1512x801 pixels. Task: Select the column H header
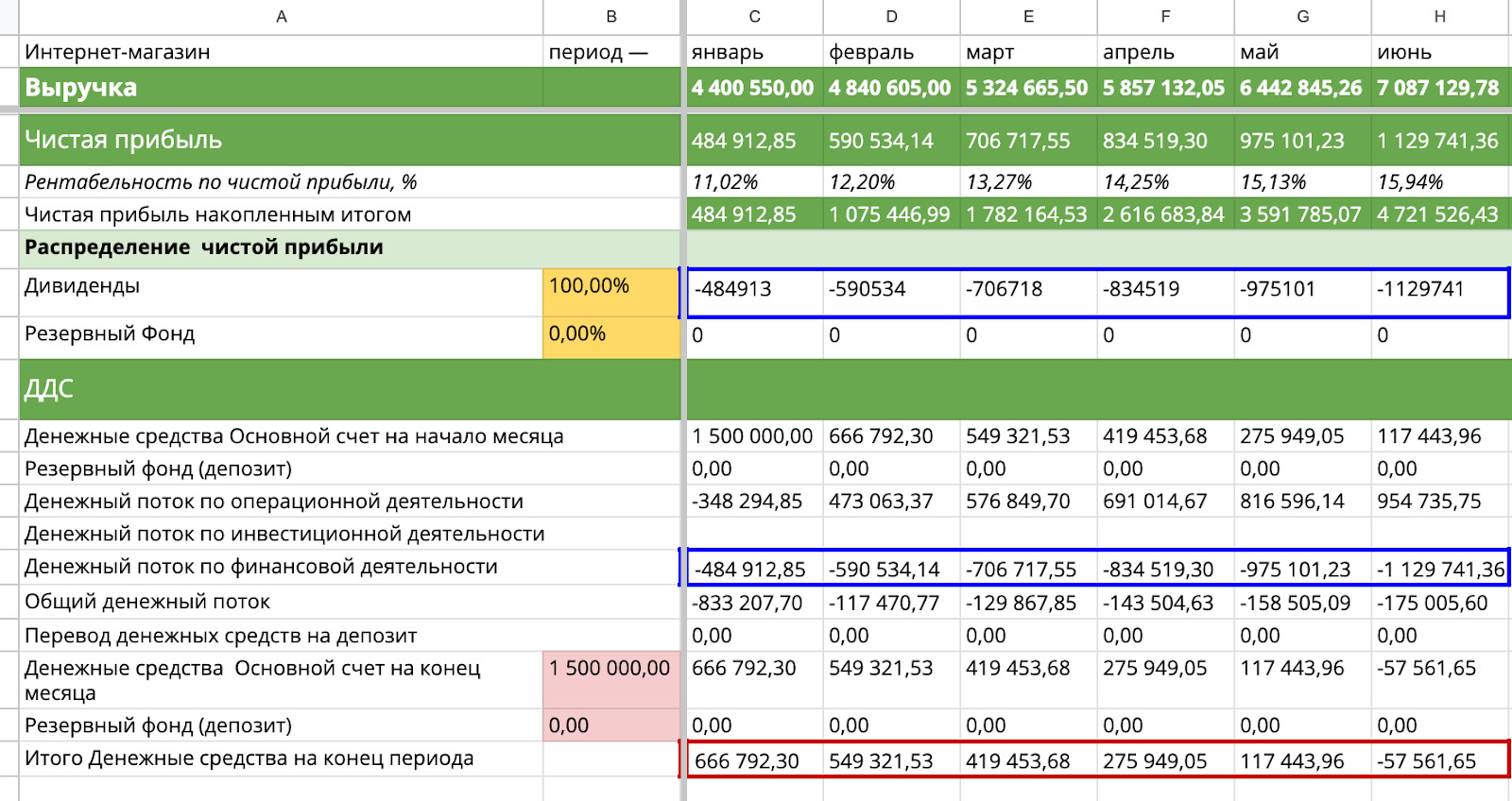pos(1439,17)
